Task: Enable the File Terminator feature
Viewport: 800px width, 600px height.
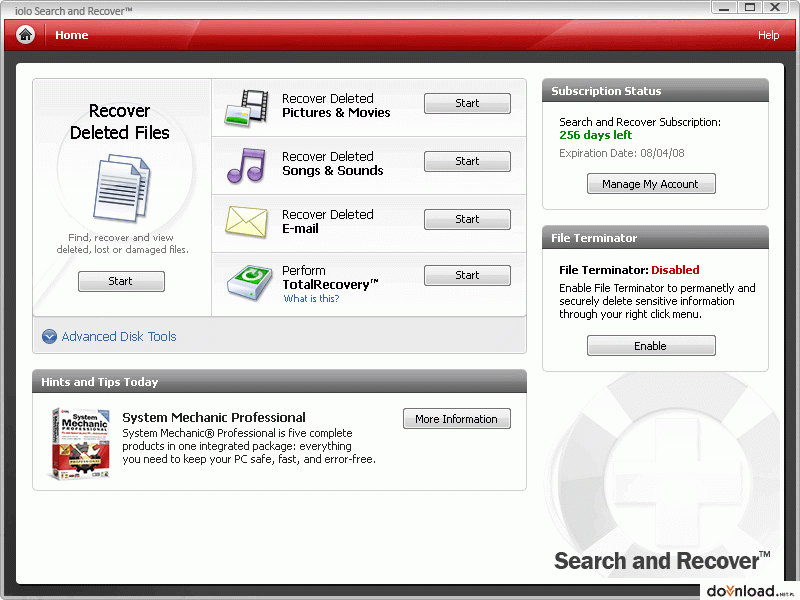Action: point(651,345)
